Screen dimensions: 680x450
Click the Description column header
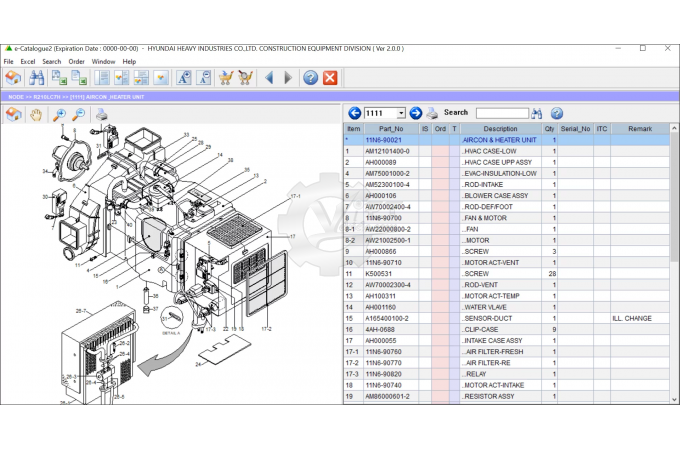[x=500, y=128]
